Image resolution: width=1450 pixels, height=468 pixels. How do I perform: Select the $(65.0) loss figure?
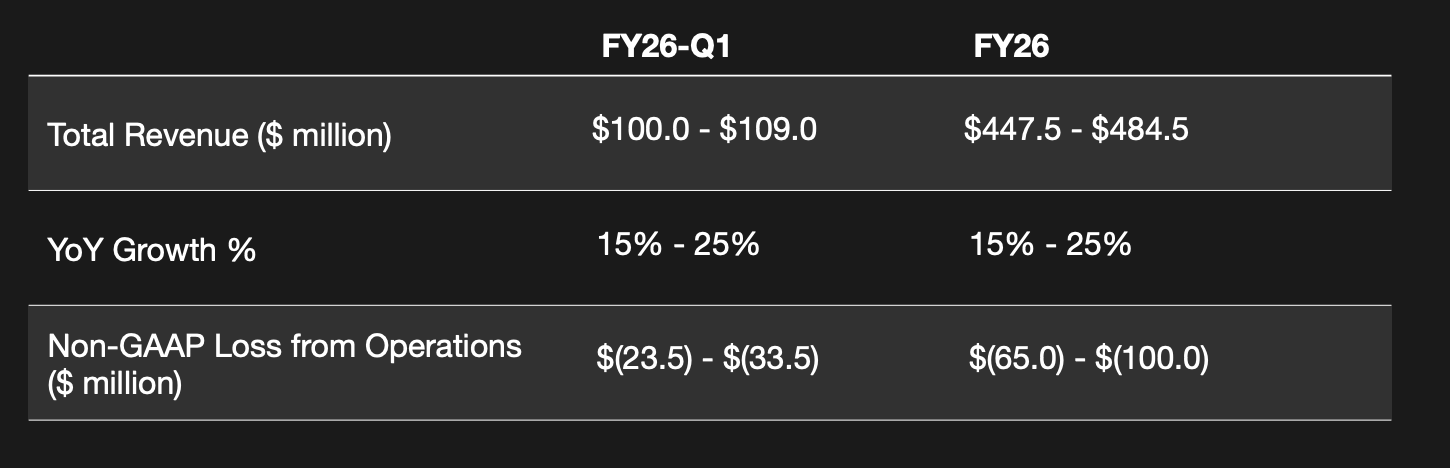click(x=1016, y=358)
